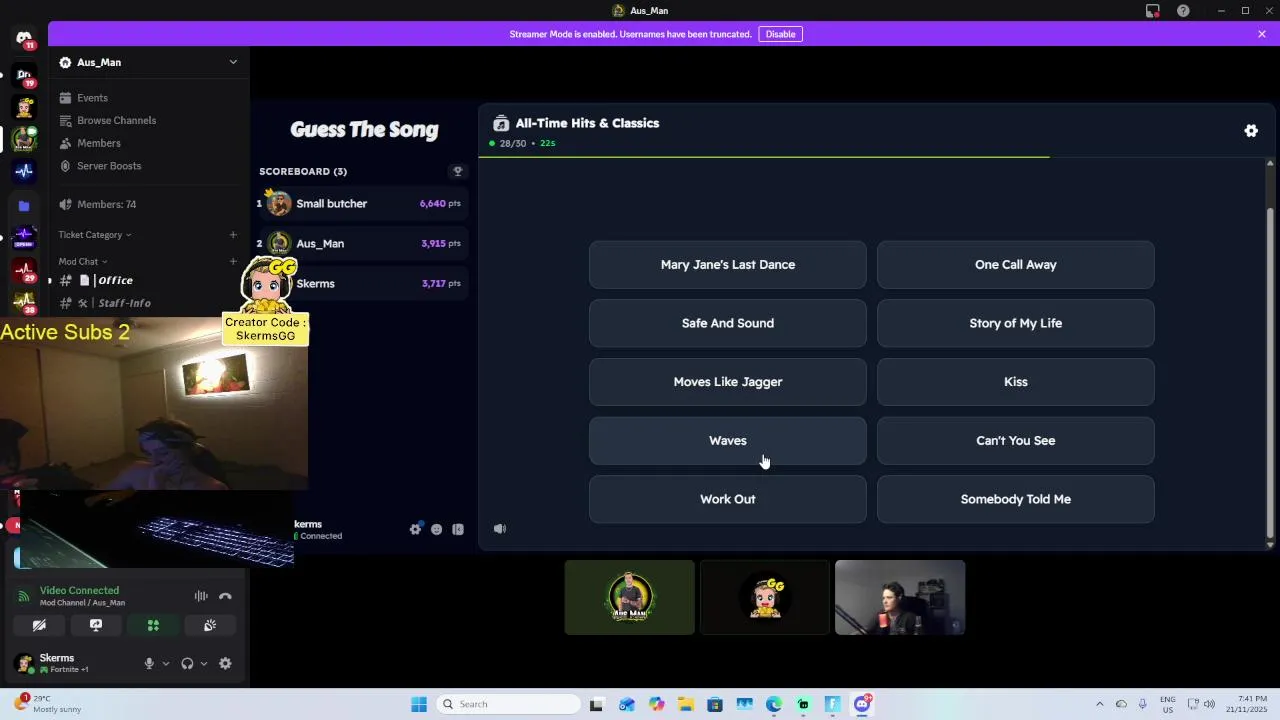Open Microsoft Store from taskbar

[715, 704]
